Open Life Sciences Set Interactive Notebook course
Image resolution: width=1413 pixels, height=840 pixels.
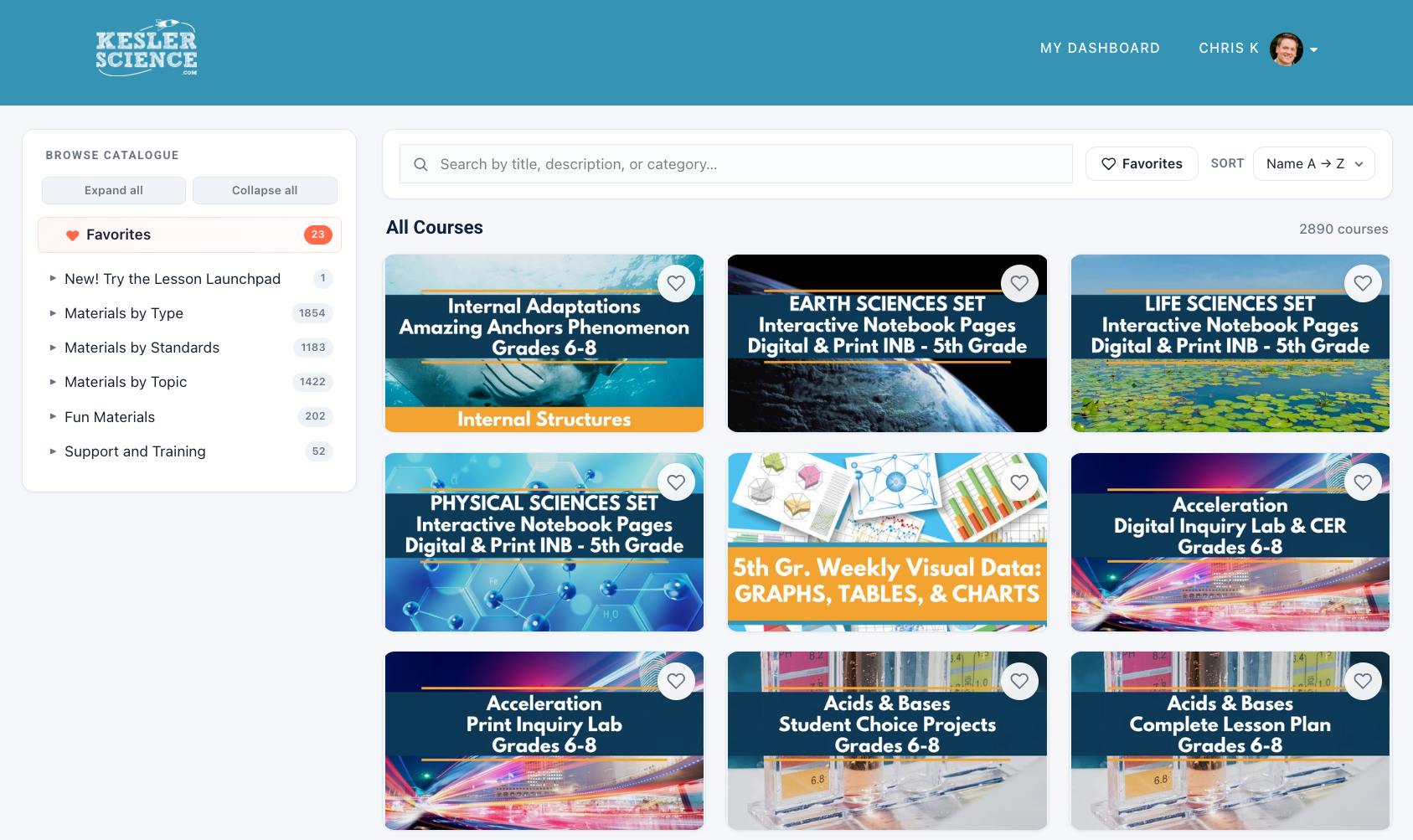tap(1230, 343)
